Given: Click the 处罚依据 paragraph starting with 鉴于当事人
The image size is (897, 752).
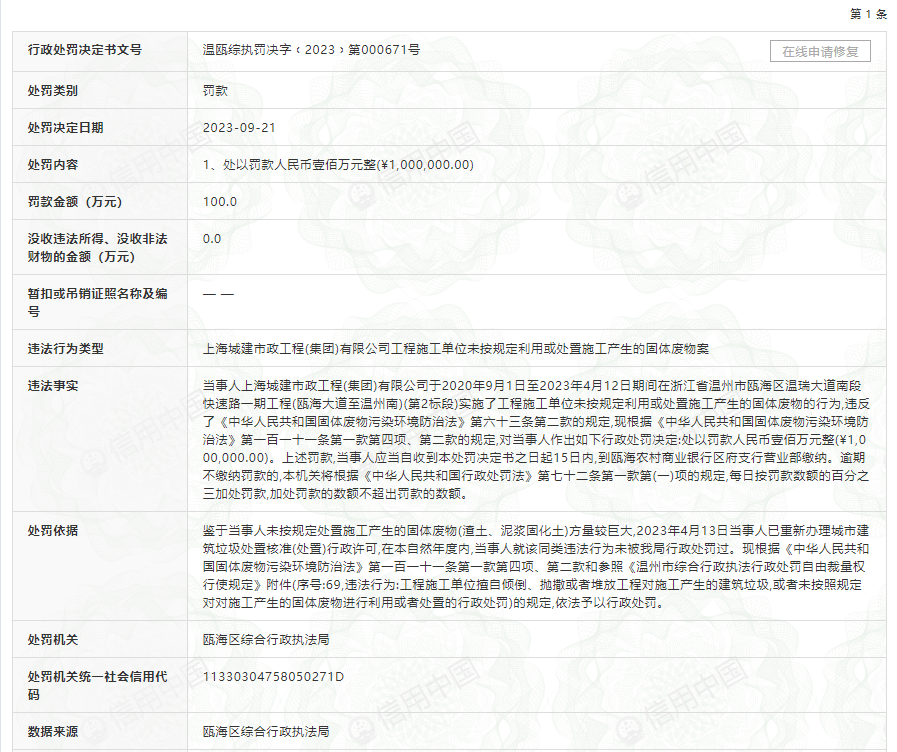Looking at the screenshot, I should (x=535, y=567).
